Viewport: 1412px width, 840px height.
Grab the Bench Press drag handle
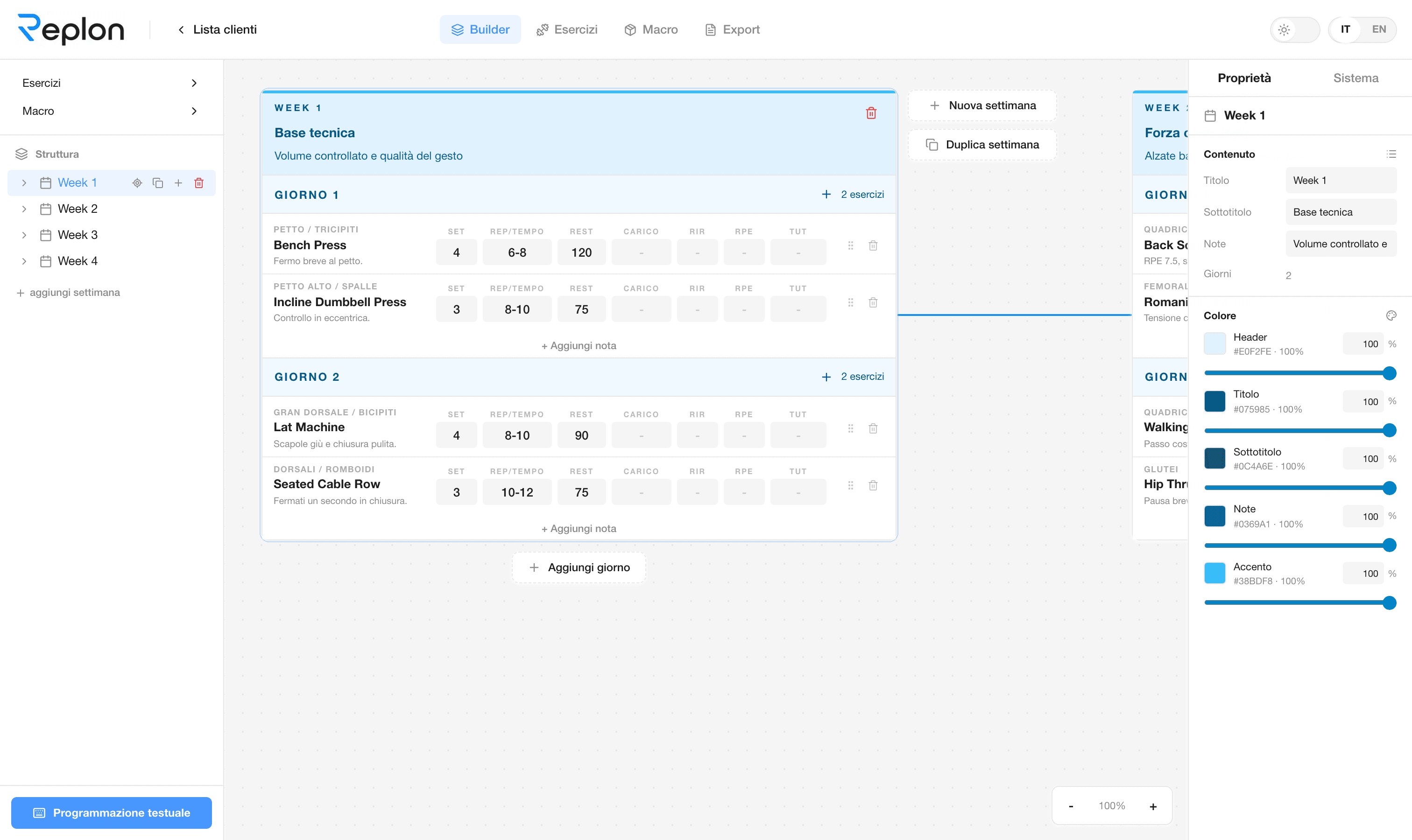pyautogui.click(x=850, y=245)
